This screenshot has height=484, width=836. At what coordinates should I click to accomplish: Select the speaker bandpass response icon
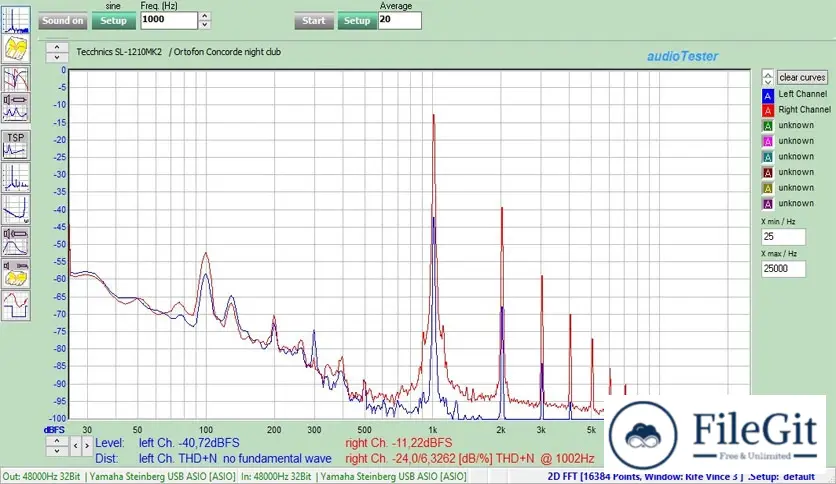click(15, 242)
